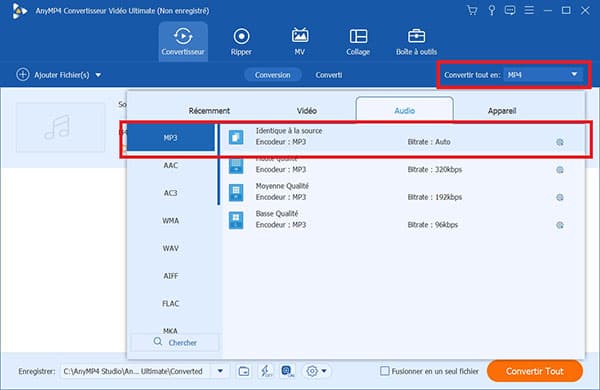Select WAV in the format list

point(170,248)
